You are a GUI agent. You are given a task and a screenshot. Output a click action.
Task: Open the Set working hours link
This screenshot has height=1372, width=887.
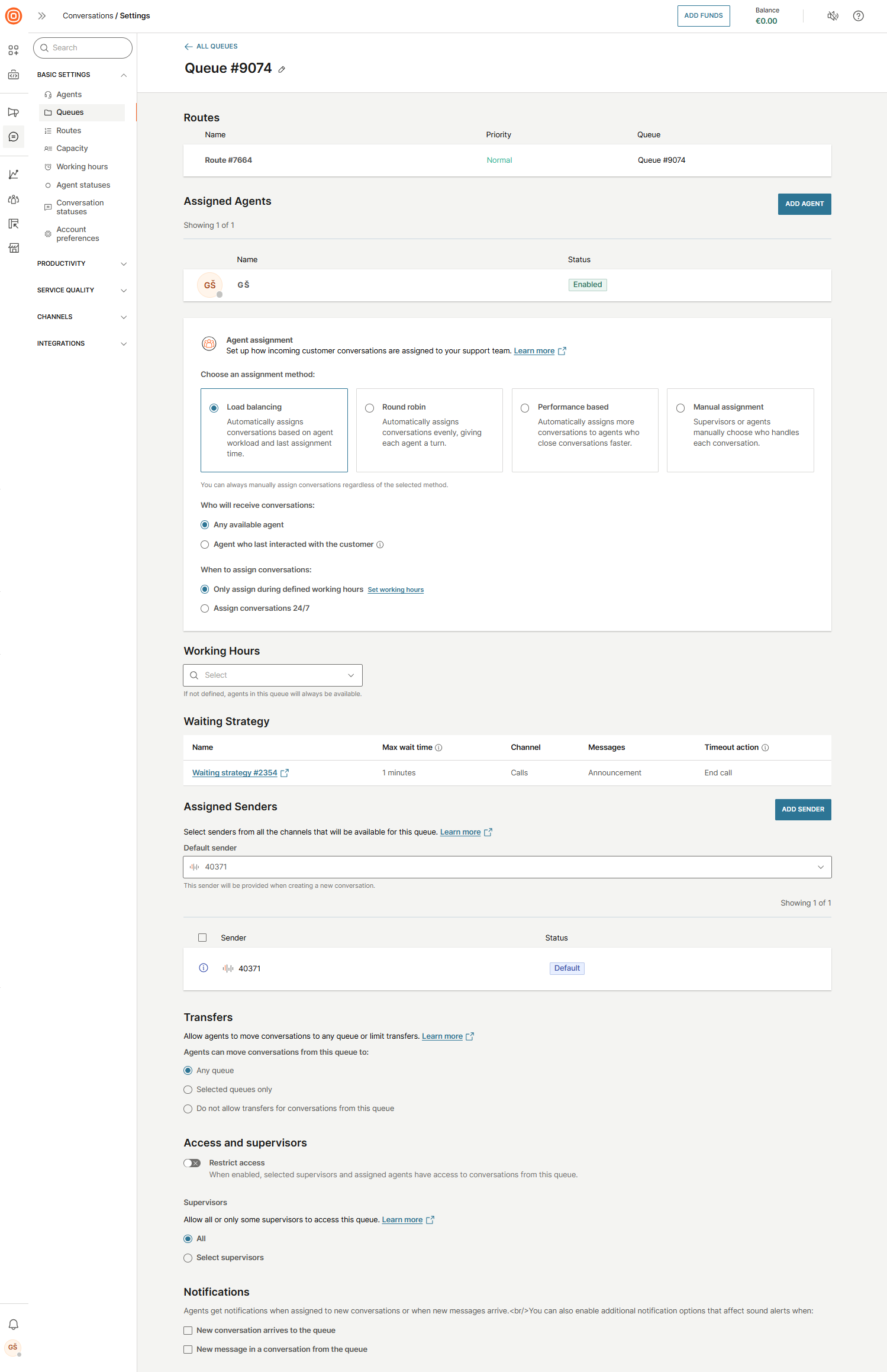396,590
